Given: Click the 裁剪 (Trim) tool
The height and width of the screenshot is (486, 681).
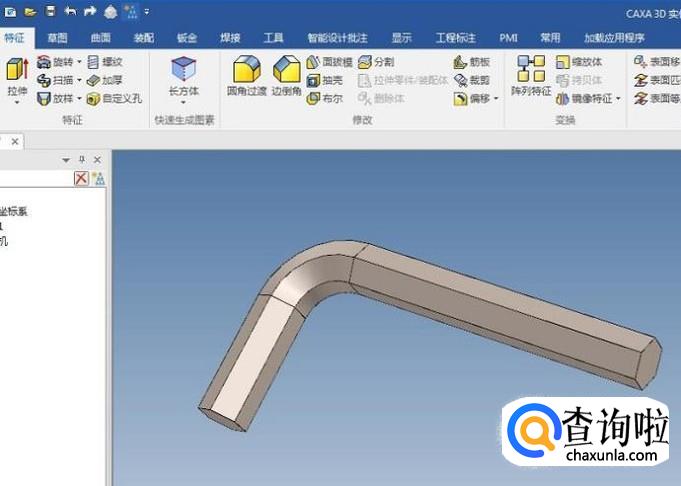Looking at the screenshot, I should coord(472,80).
